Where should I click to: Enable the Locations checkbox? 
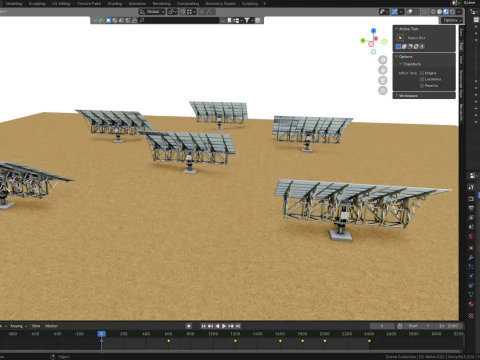click(x=422, y=79)
